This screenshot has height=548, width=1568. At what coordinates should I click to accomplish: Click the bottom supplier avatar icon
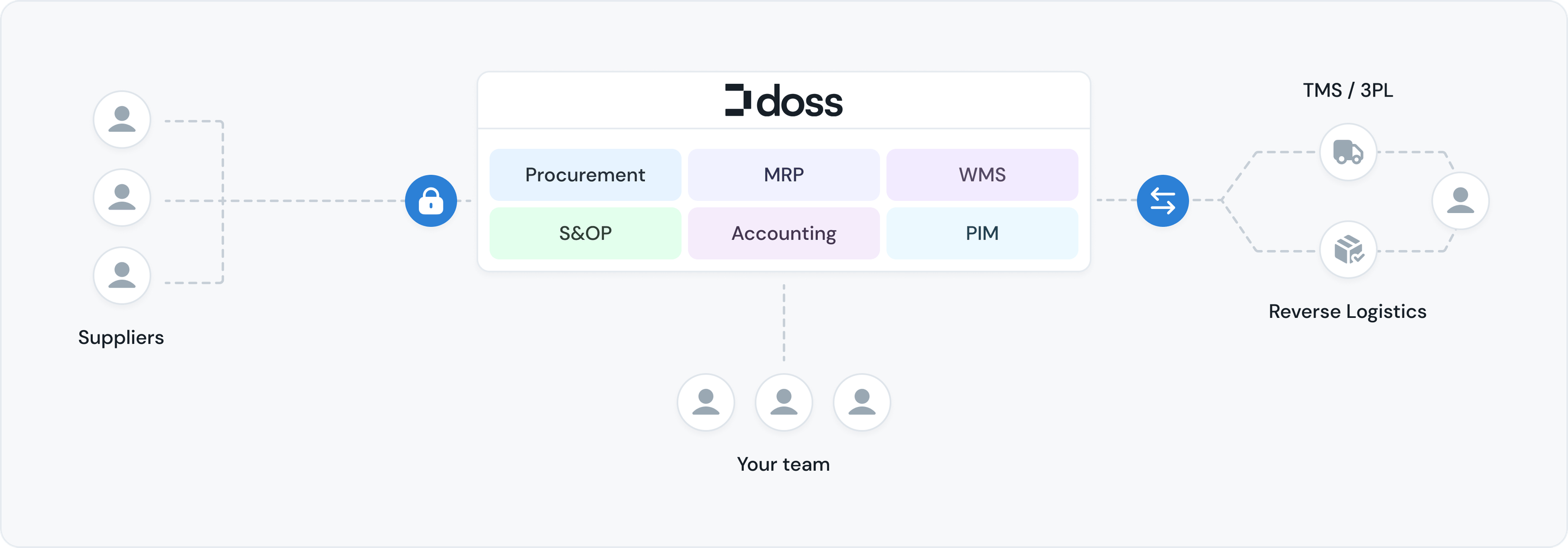pyautogui.click(x=122, y=275)
